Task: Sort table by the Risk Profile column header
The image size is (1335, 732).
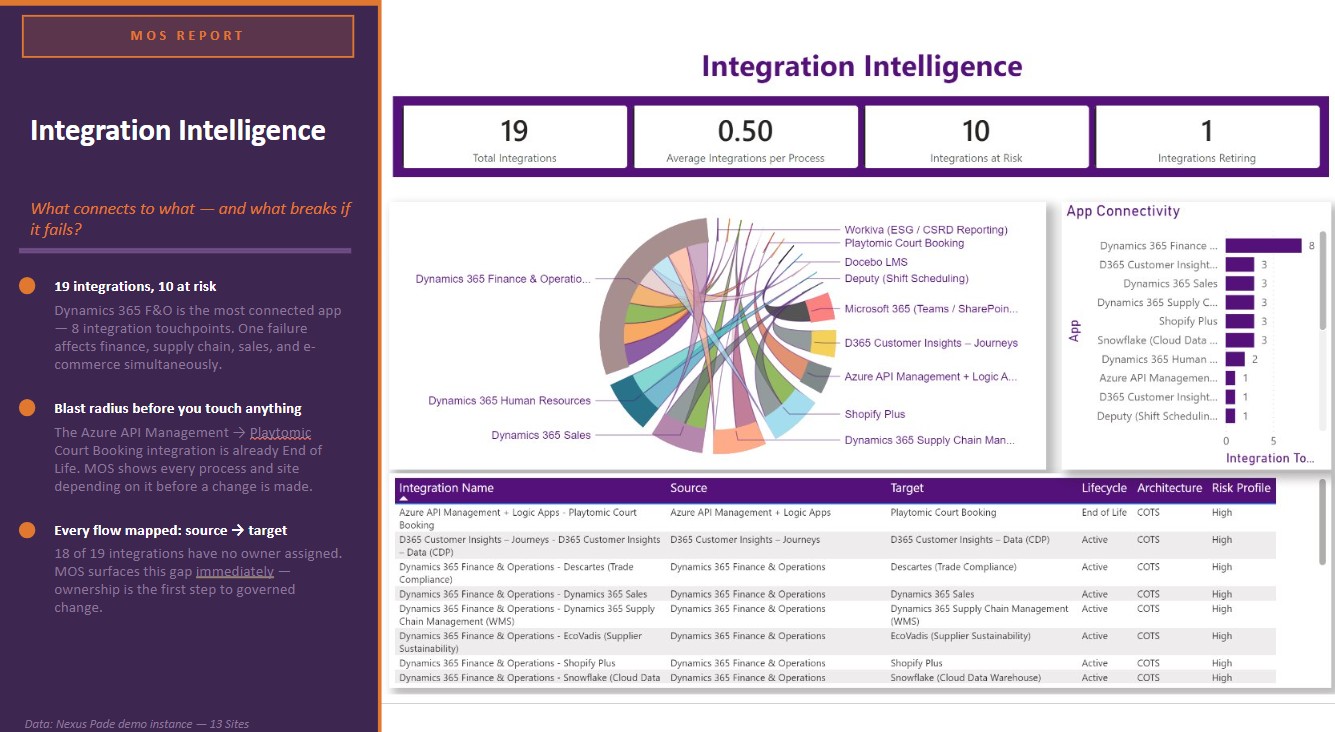Action: point(1241,488)
